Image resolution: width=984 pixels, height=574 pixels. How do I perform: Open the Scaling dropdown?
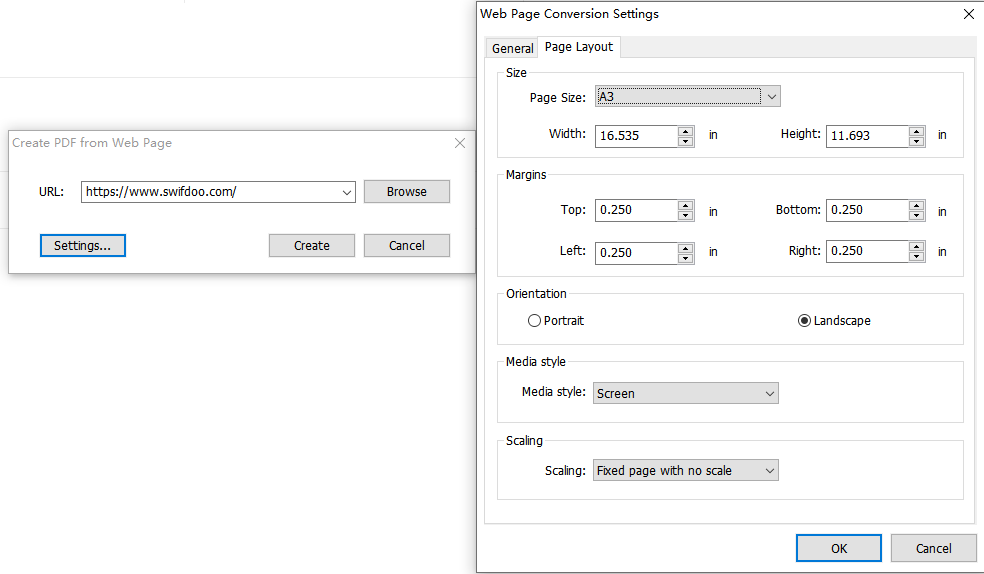pos(686,470)
